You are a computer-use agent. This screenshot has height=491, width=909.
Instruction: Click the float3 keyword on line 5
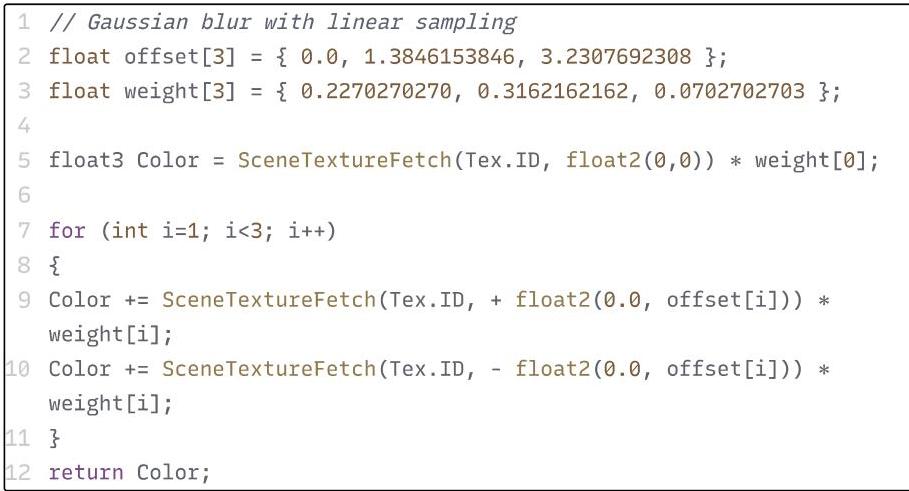85,160
